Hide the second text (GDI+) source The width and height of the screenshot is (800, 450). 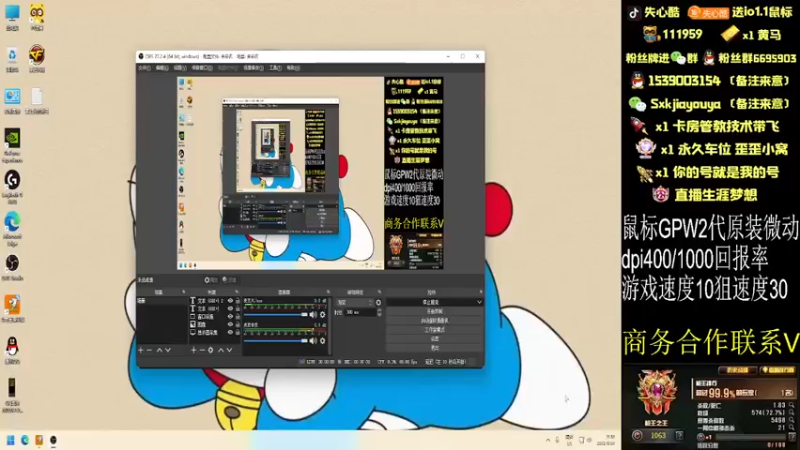coord(230,309)
